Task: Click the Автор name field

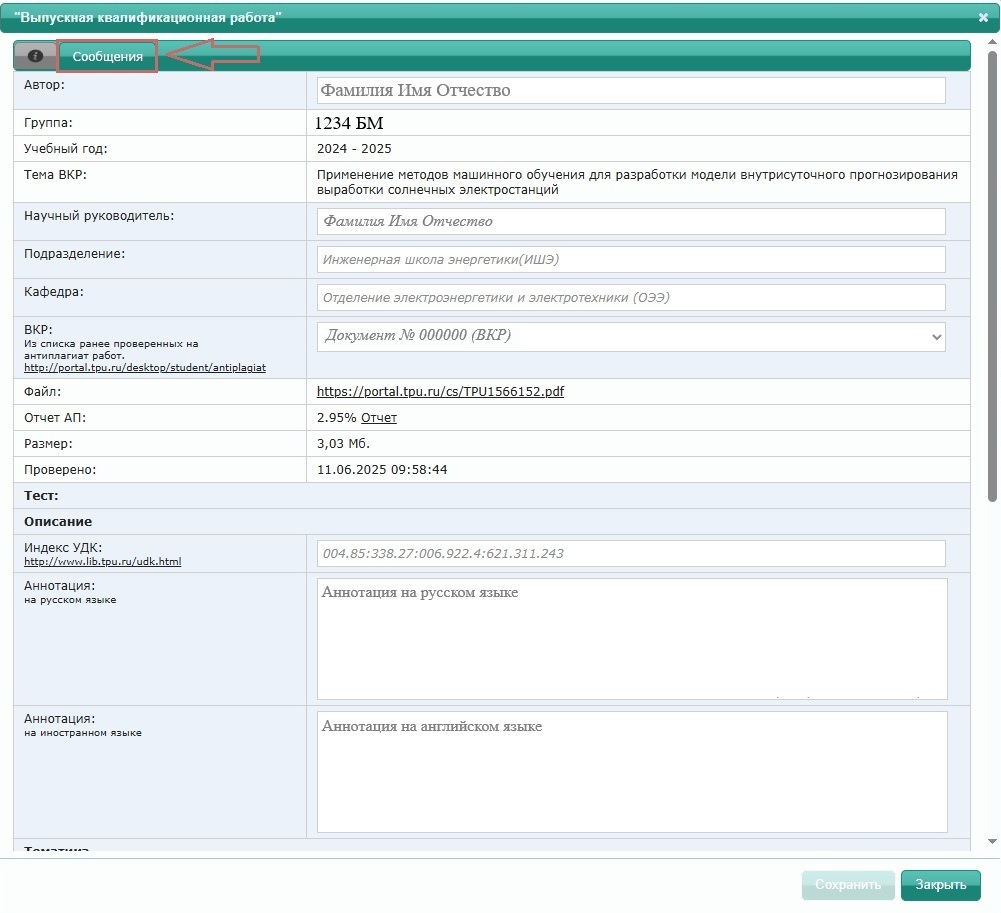Action: [631, 90]
